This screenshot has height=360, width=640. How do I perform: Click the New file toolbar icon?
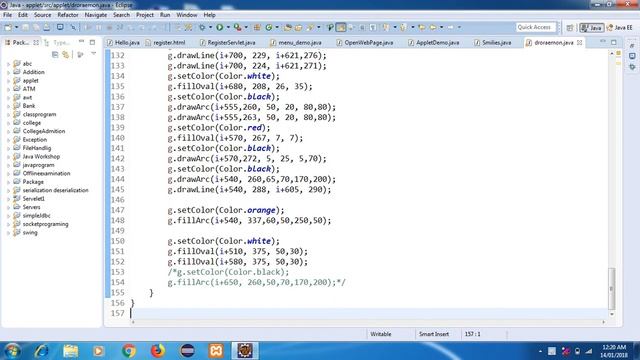click(x=8, y=27)
